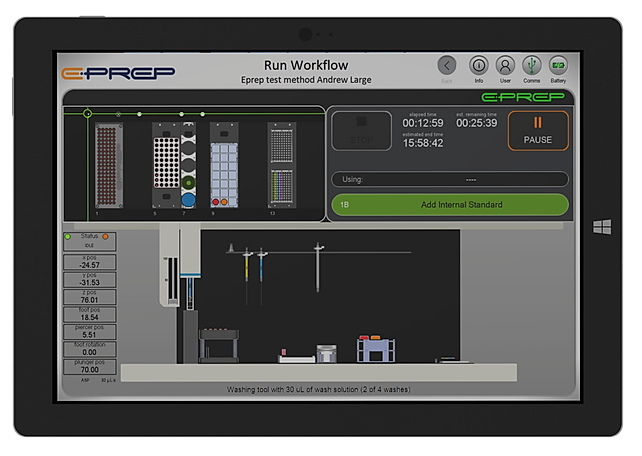642x456 pixels.
Task: Open the User profile icon
Action: tap(505, 65)
